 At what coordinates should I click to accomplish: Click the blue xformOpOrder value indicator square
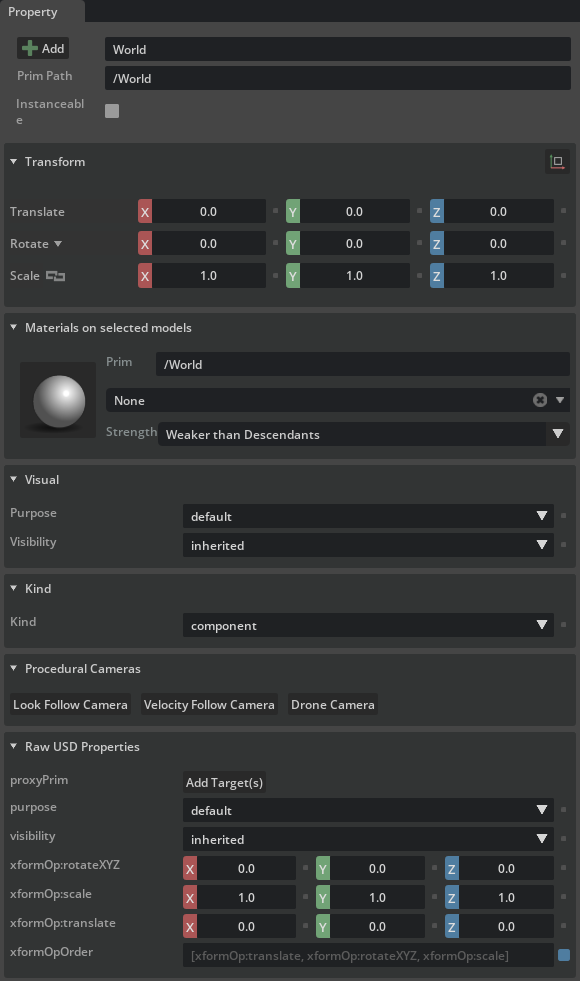564,955
